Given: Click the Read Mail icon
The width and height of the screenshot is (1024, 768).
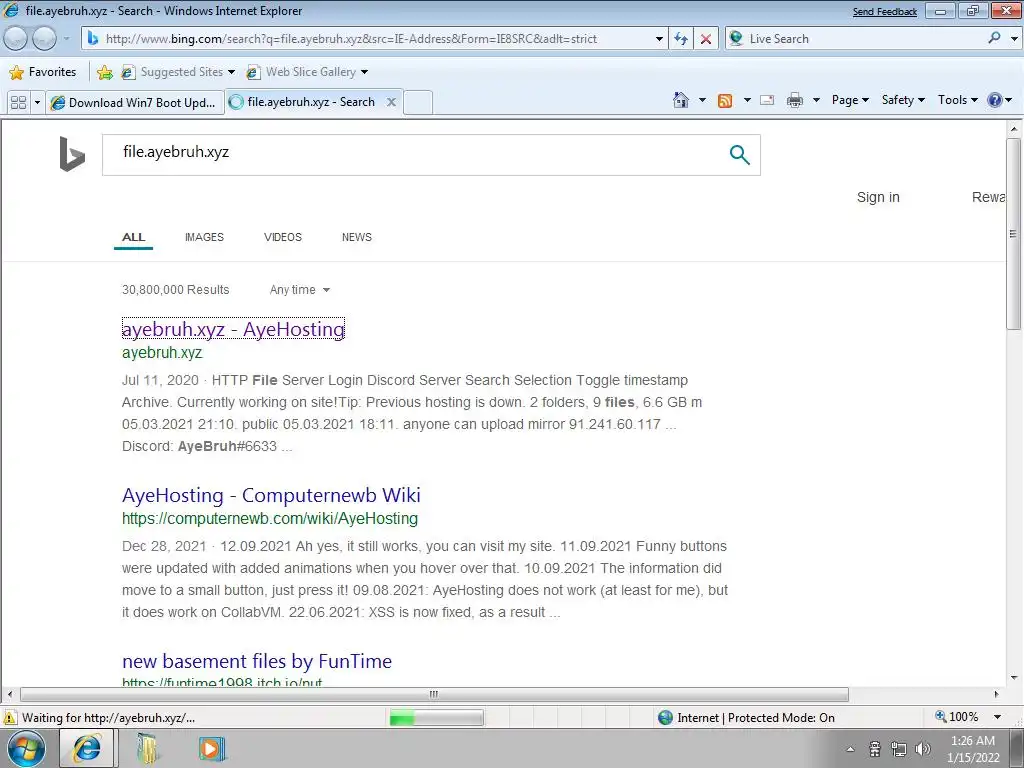Looking at the screenshot, I should [767, 100].
